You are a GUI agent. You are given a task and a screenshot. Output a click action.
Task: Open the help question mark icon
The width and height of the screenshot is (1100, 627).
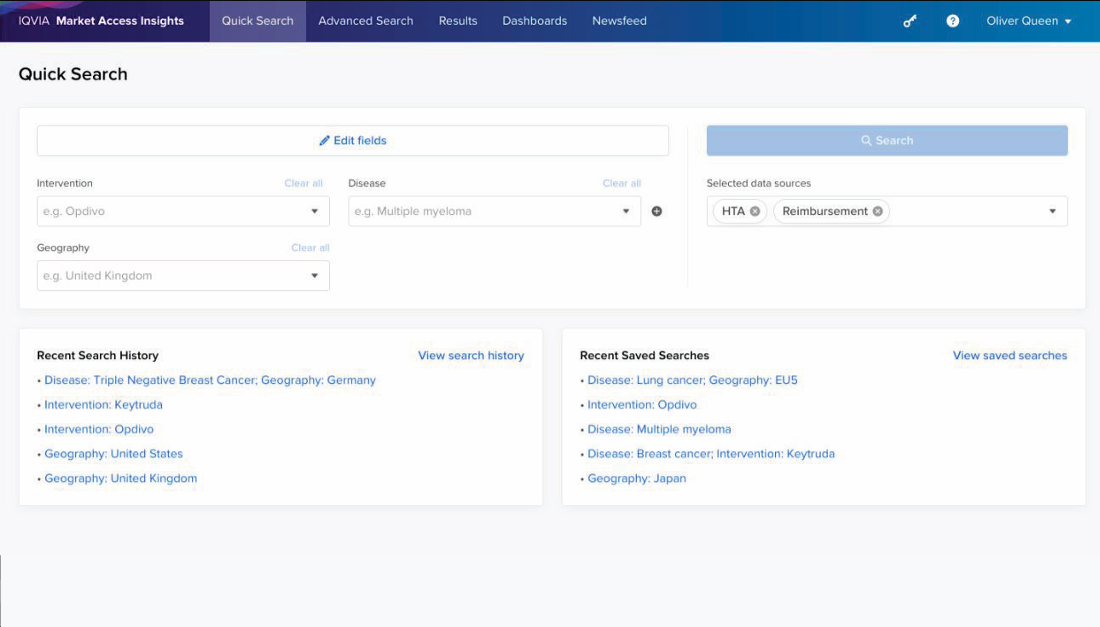pyautogui.click(x=952, y=21)
